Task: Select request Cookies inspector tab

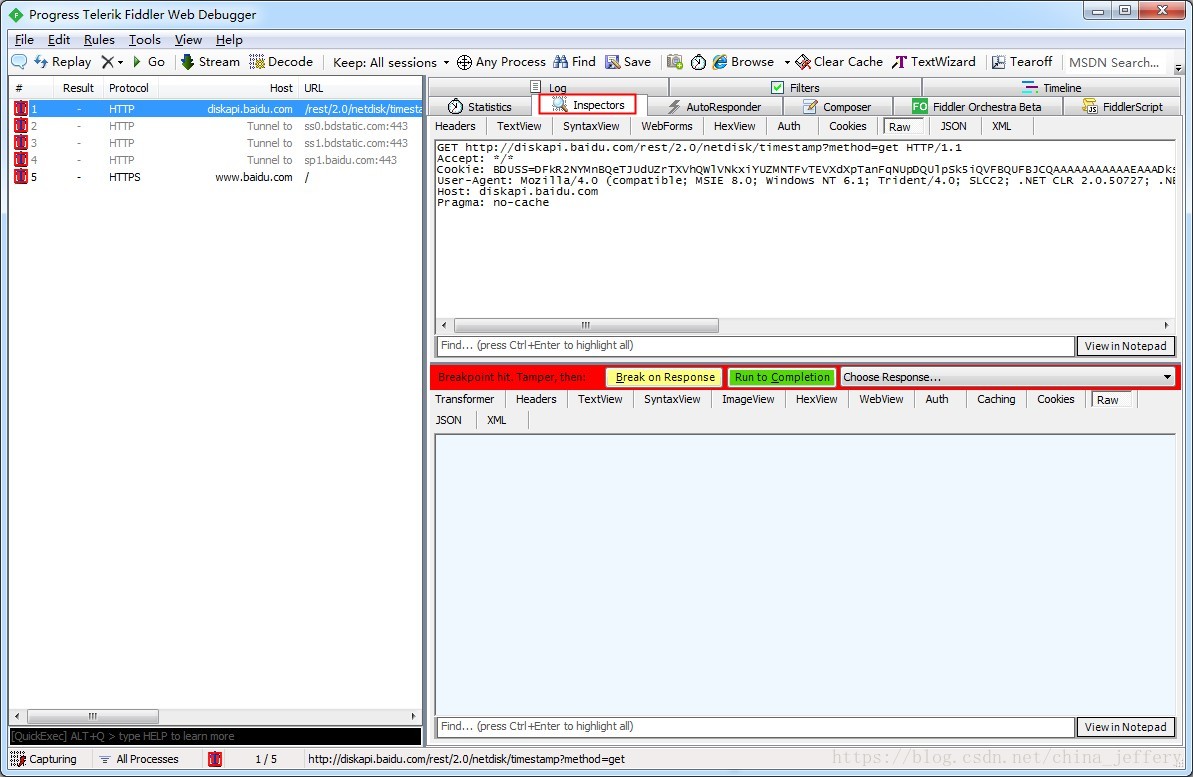Action: [848, 126]
